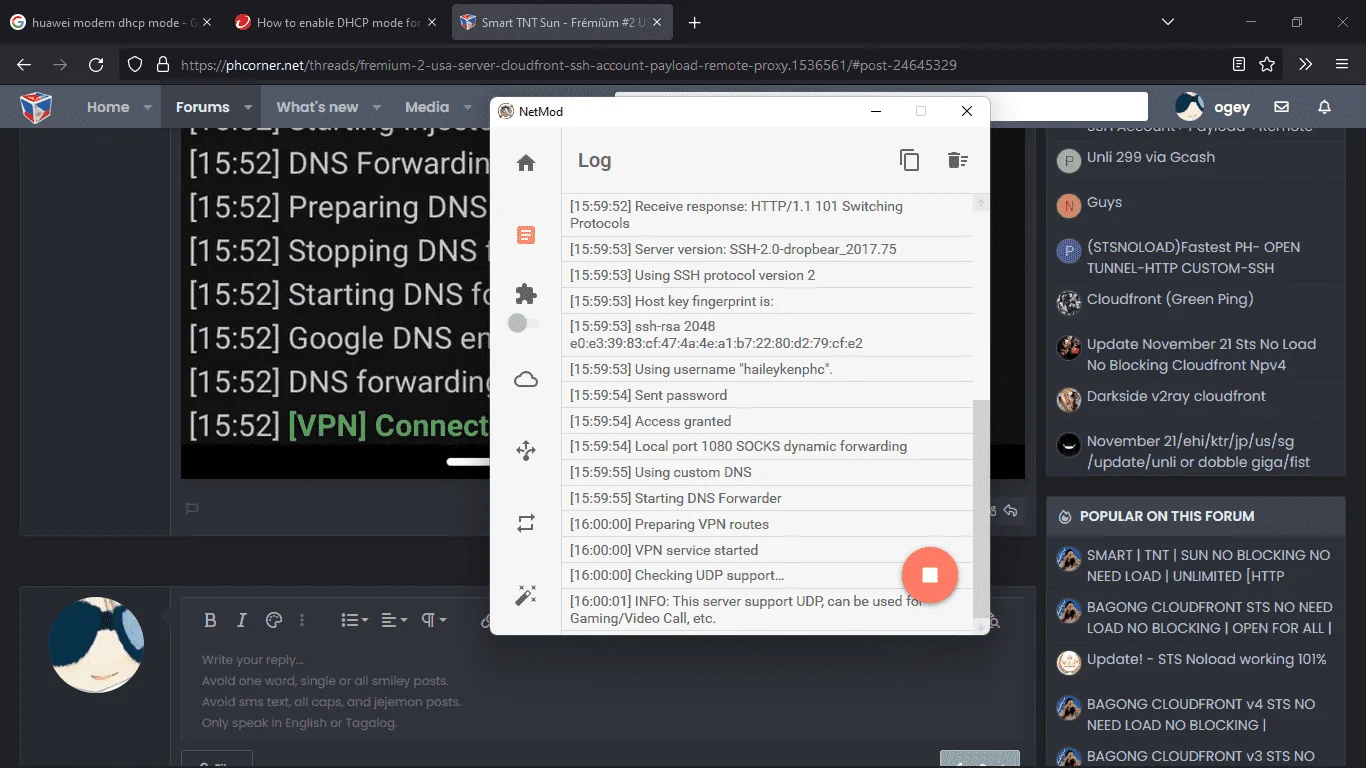Open the Guys thread link
The height and width of the screenshot is (768, 1366).
pyautogui.click(x=1104, y=202)
